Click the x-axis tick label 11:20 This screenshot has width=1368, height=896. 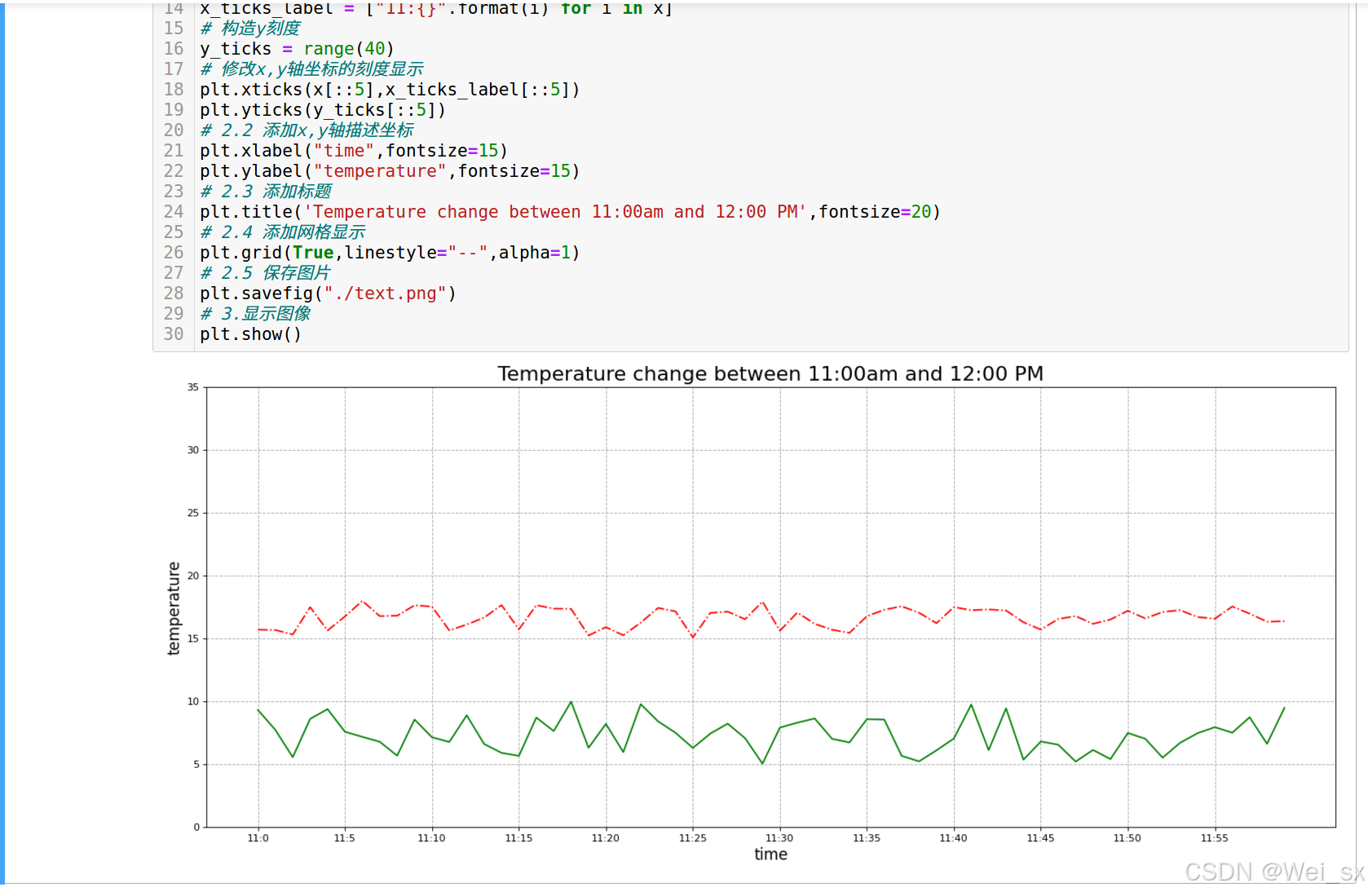(606, 838)
